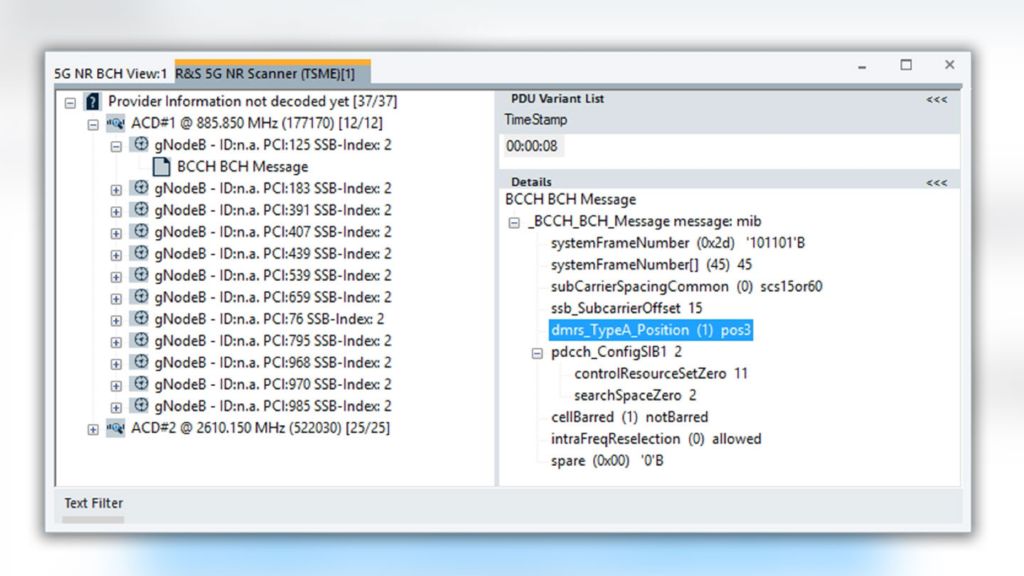Click the gNodeB PCI:985 cell icon
1024x576 pixels.
pos(139,406)
